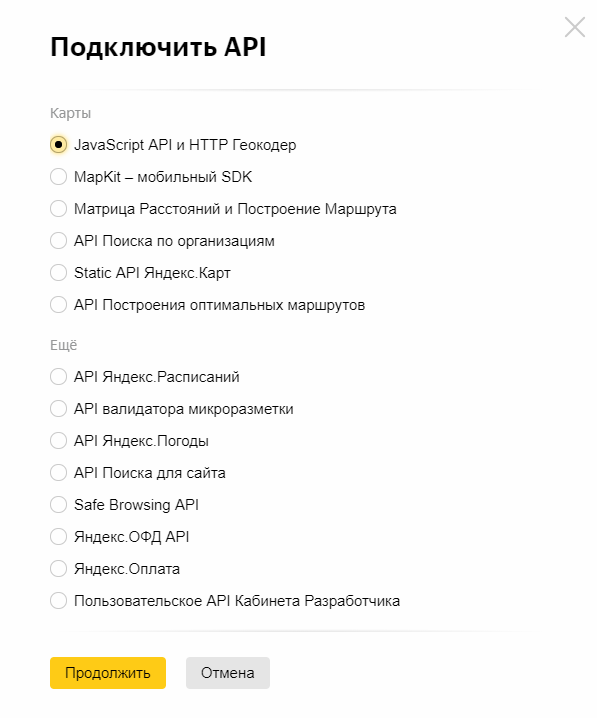This screenshot has height=718, width=597.
Task: Choose API Яндекс.Погоды option
Action: tap(58, 441)
